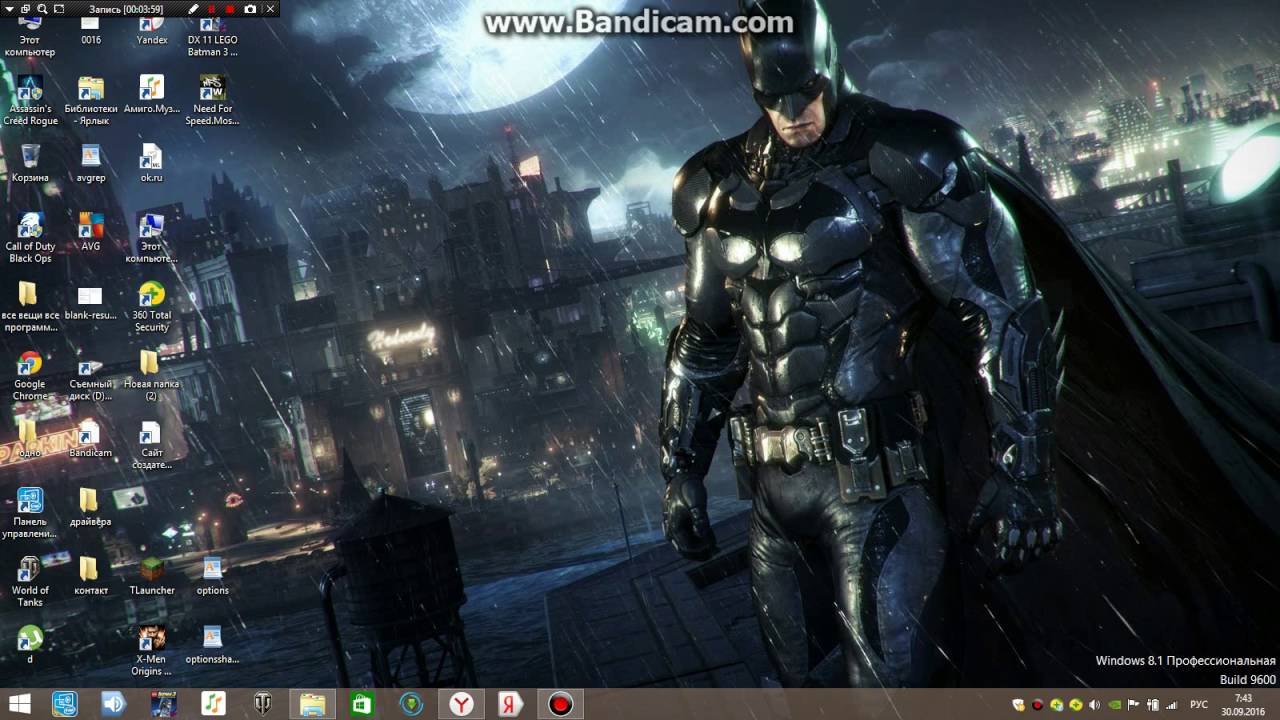
Task: Pause the Bandicam recording
Action: (212, 9)
